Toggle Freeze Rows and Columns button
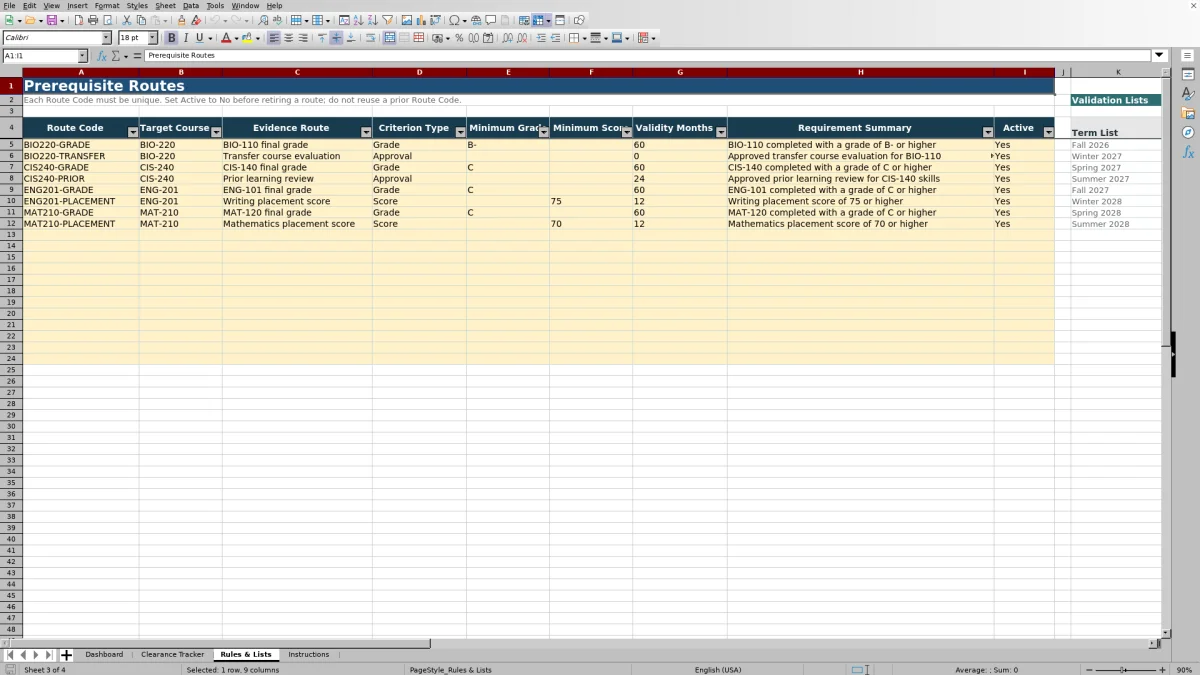 538,20
